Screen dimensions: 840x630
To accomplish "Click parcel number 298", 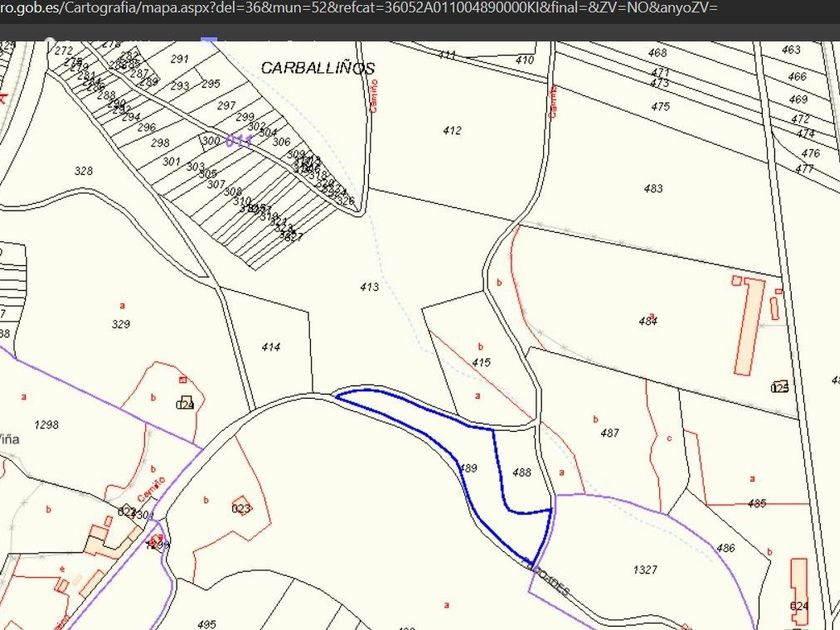I will [x=160, y=143].
